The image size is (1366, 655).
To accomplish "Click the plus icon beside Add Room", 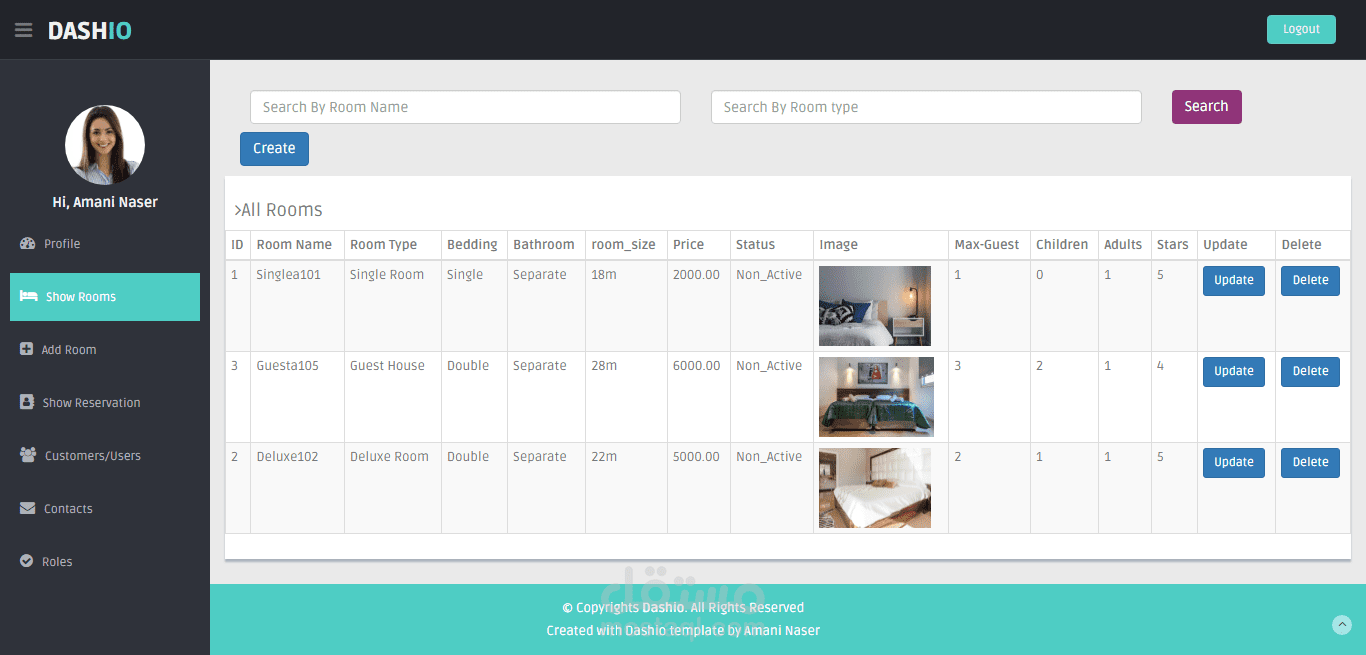I will coord(26,350).
